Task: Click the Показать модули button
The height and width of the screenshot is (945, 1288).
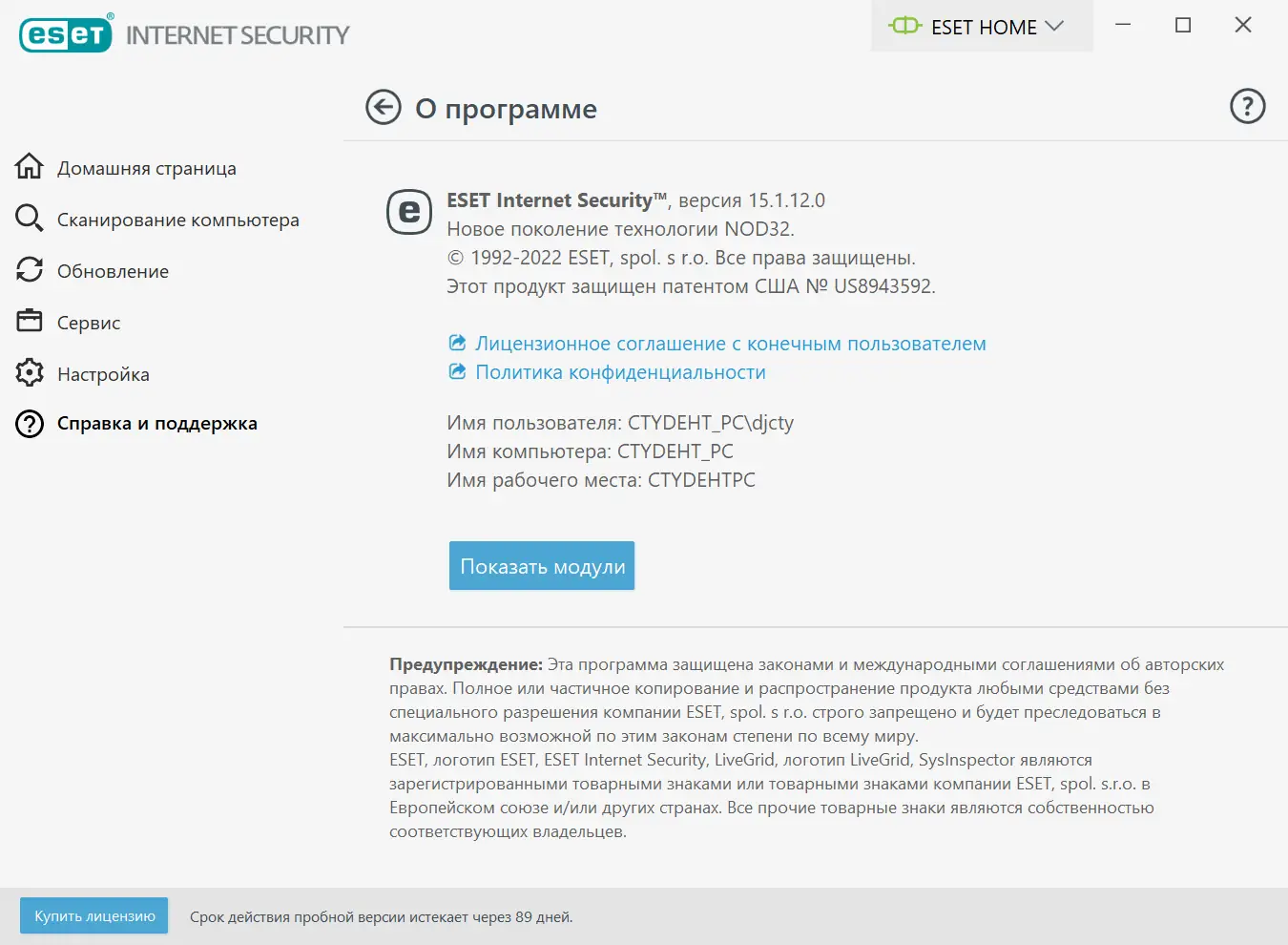Action: (541, 565)
